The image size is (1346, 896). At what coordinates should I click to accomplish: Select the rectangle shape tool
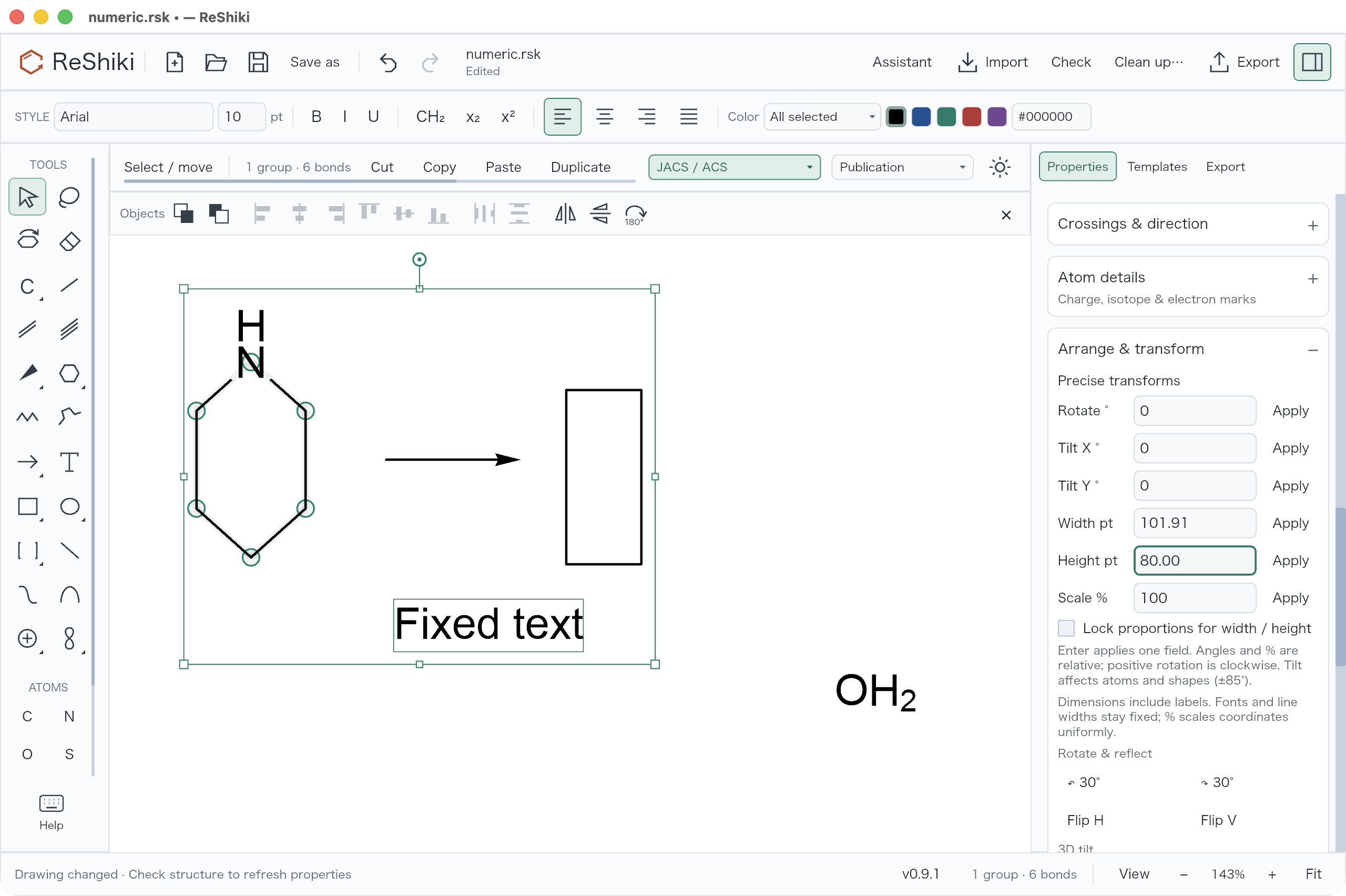coord(27,506)
